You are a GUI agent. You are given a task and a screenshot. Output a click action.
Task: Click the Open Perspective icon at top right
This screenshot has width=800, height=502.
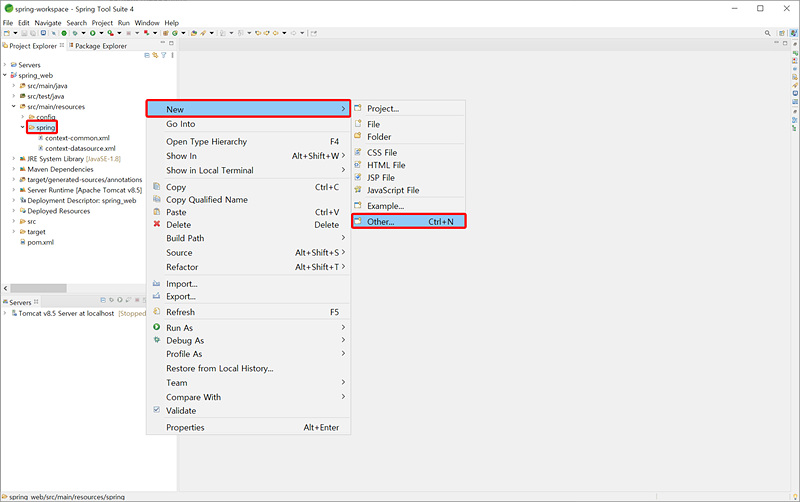tap(782, 33)
